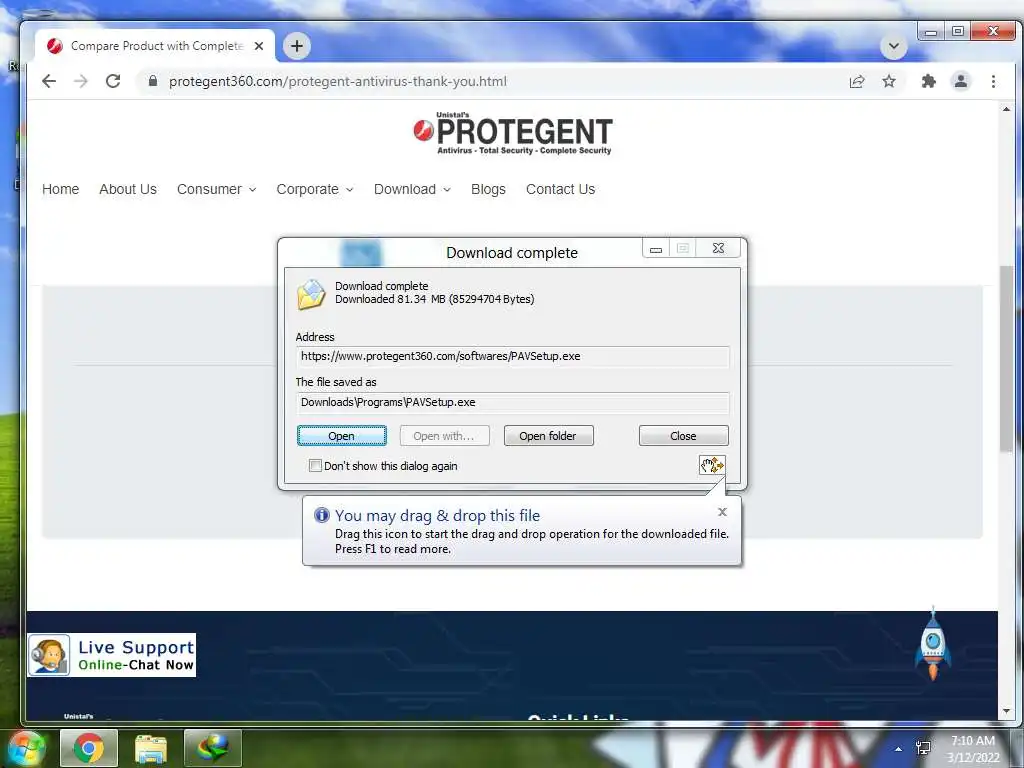Click Chrome address bar URL
This screenshot has width=1024, height=768.
click(338, 82)
